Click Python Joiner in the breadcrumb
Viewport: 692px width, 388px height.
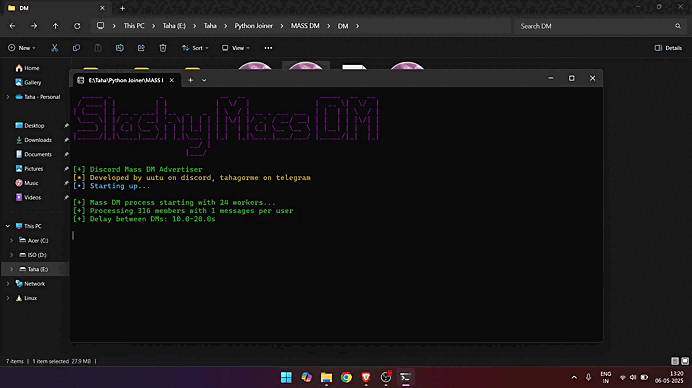click(253, 26)
